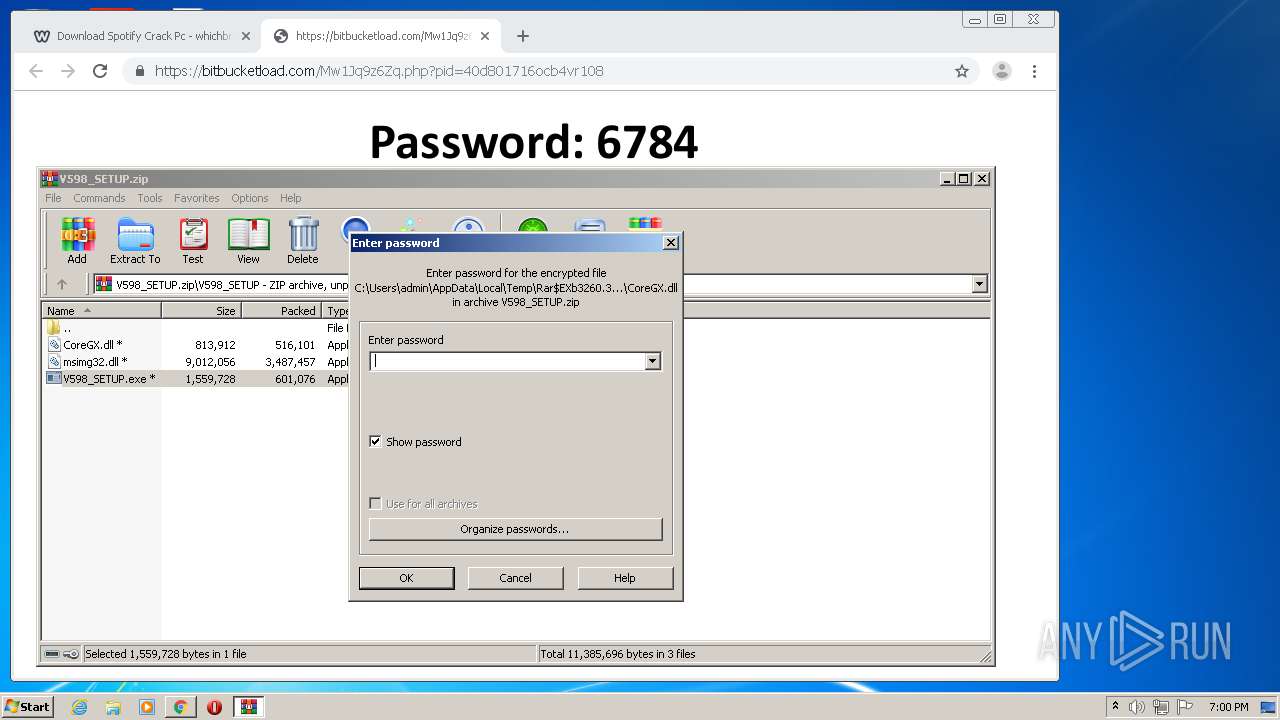This screenshot has height=720, width=1280.
Task: Close the bitbucketload.com tab
Action: [x=485, y=36]
